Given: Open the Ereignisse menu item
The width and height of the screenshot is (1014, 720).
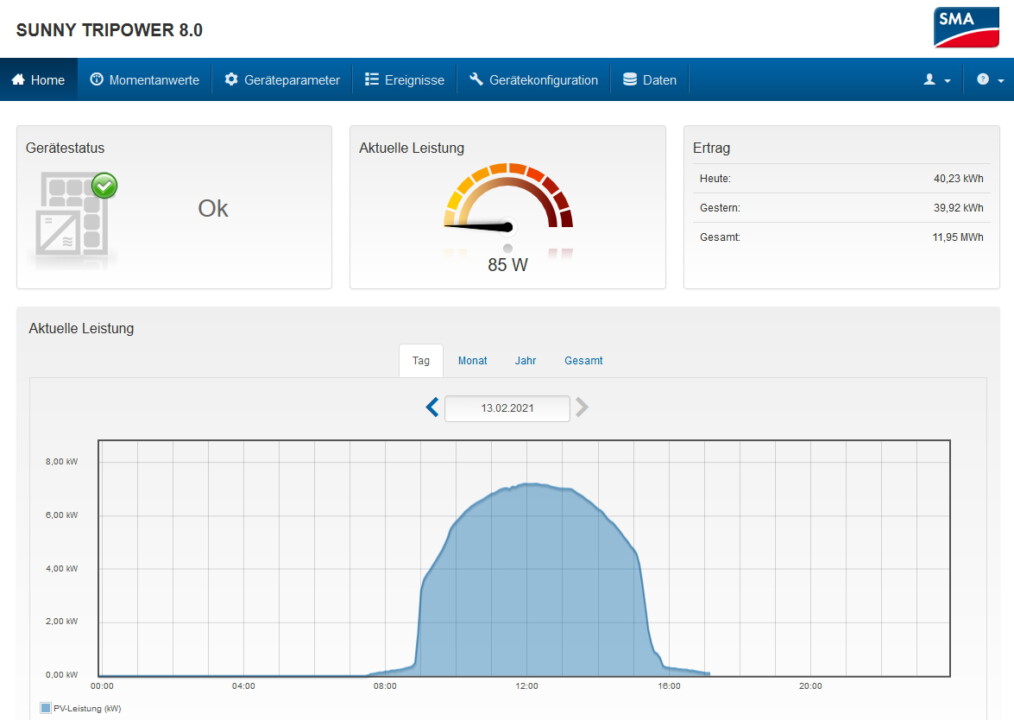Looking at the screenshot, I should [405, 80].
